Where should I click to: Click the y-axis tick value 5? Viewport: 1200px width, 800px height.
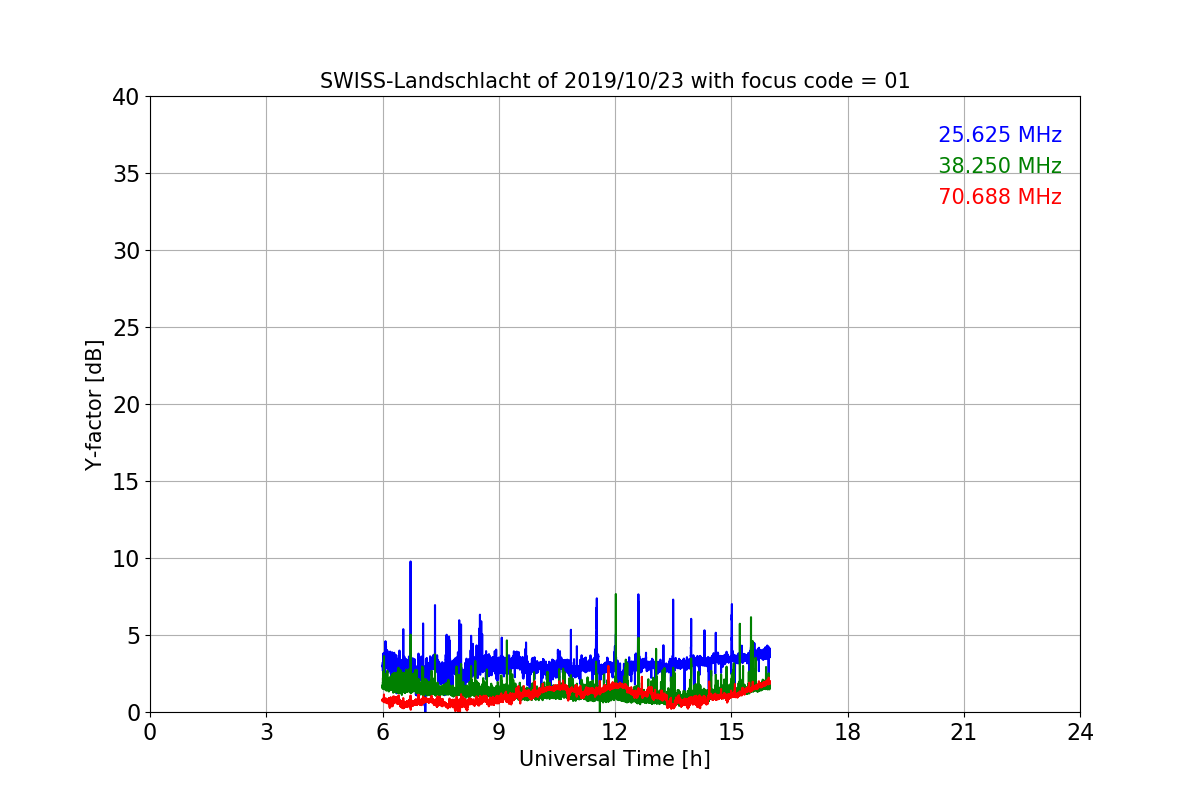tap(133, 636)
